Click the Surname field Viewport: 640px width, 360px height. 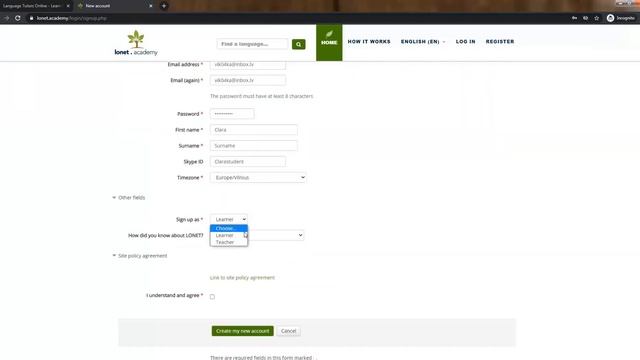(253, 146)
